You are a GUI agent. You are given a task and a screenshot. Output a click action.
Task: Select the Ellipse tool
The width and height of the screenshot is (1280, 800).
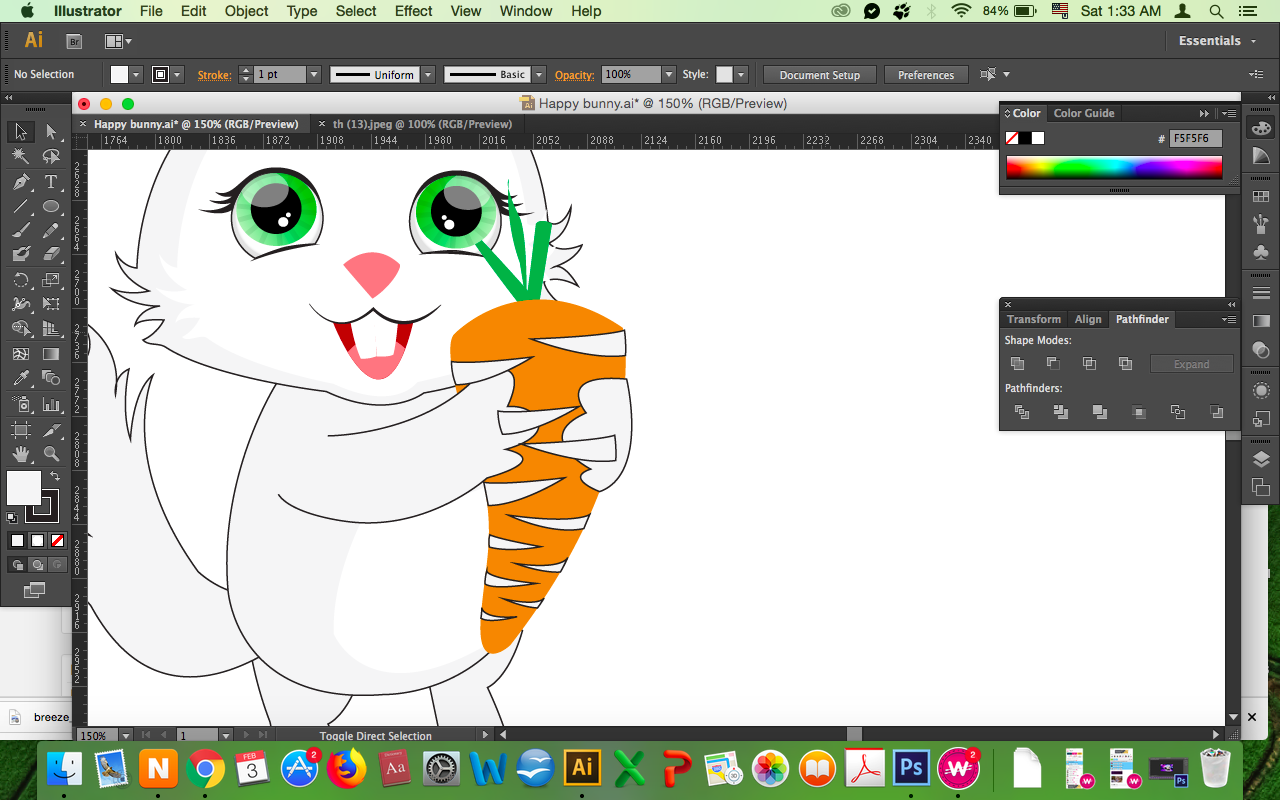pyautogui.click(x=51, y=207)
